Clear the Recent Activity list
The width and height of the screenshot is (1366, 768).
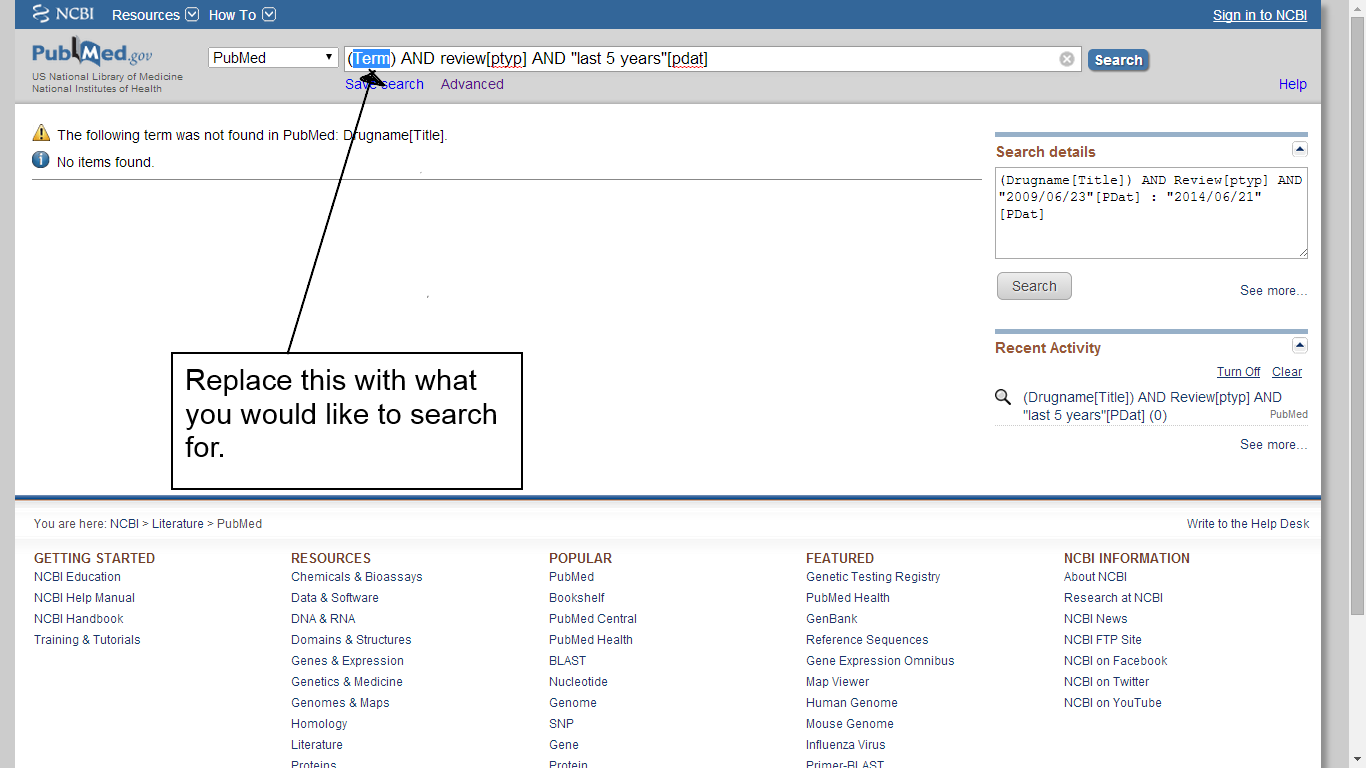click(1287, 372)
